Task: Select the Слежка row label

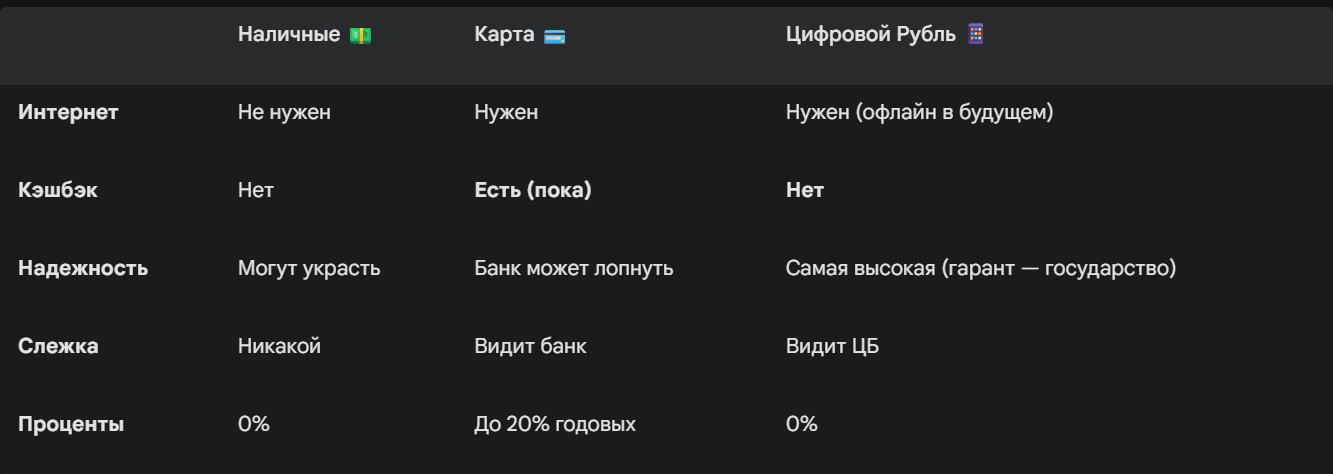Action: click(x=58, y=346)
